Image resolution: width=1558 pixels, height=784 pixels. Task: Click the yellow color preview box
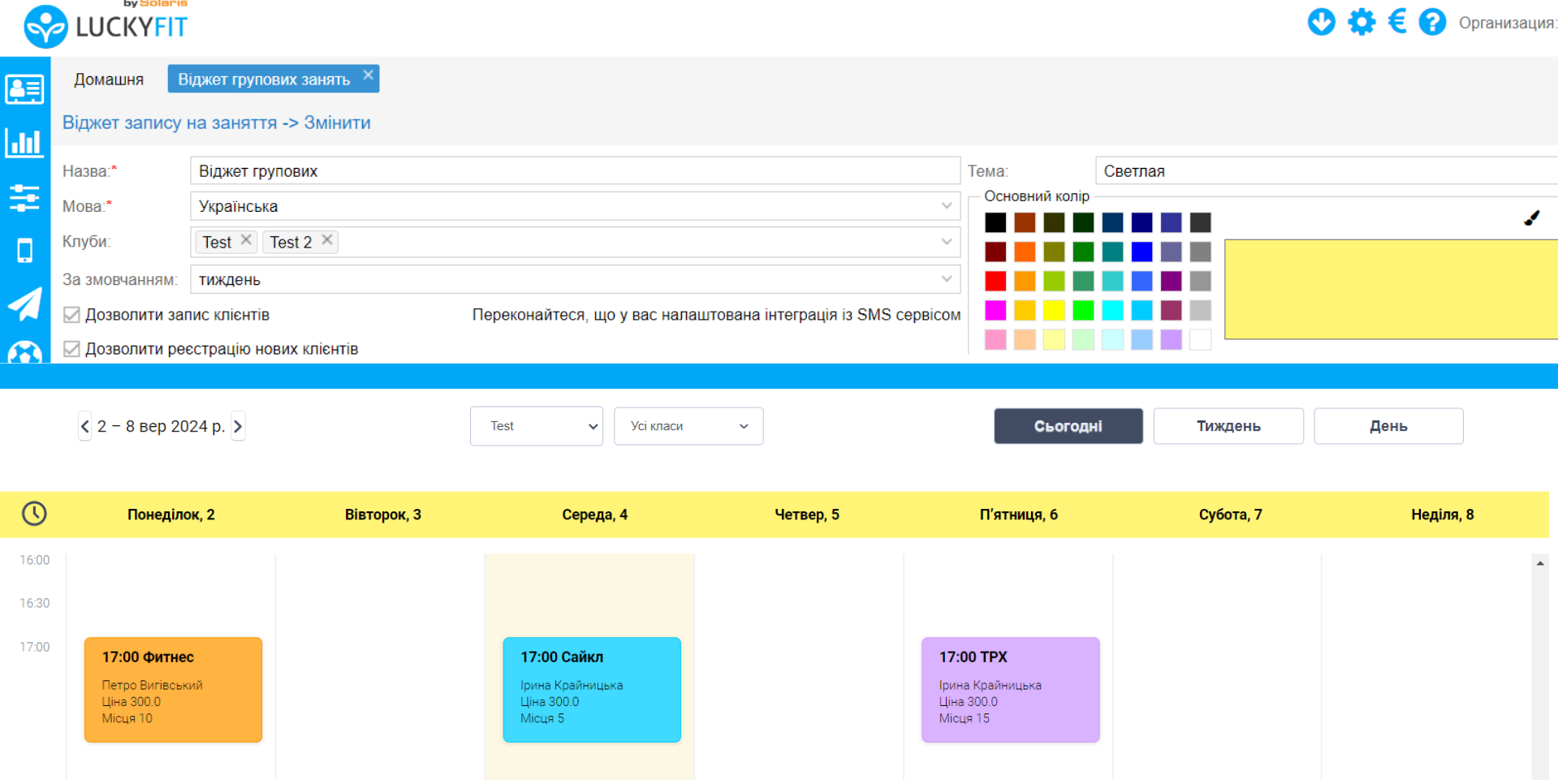(x=1391, y=289)
